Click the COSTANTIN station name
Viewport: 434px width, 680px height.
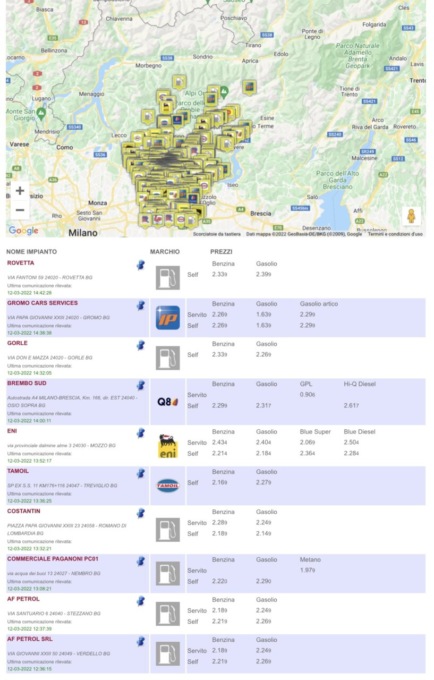(x=24, y=511)
